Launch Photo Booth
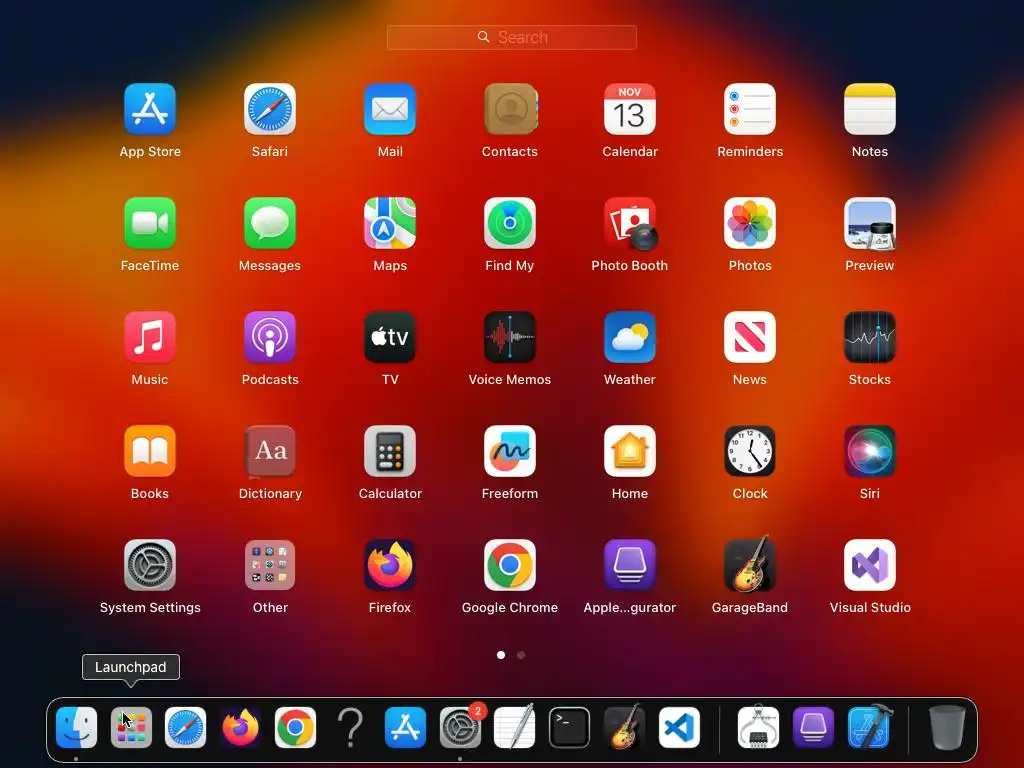Viewport: 1024px width, 768px height. click(x=630, y=223)
